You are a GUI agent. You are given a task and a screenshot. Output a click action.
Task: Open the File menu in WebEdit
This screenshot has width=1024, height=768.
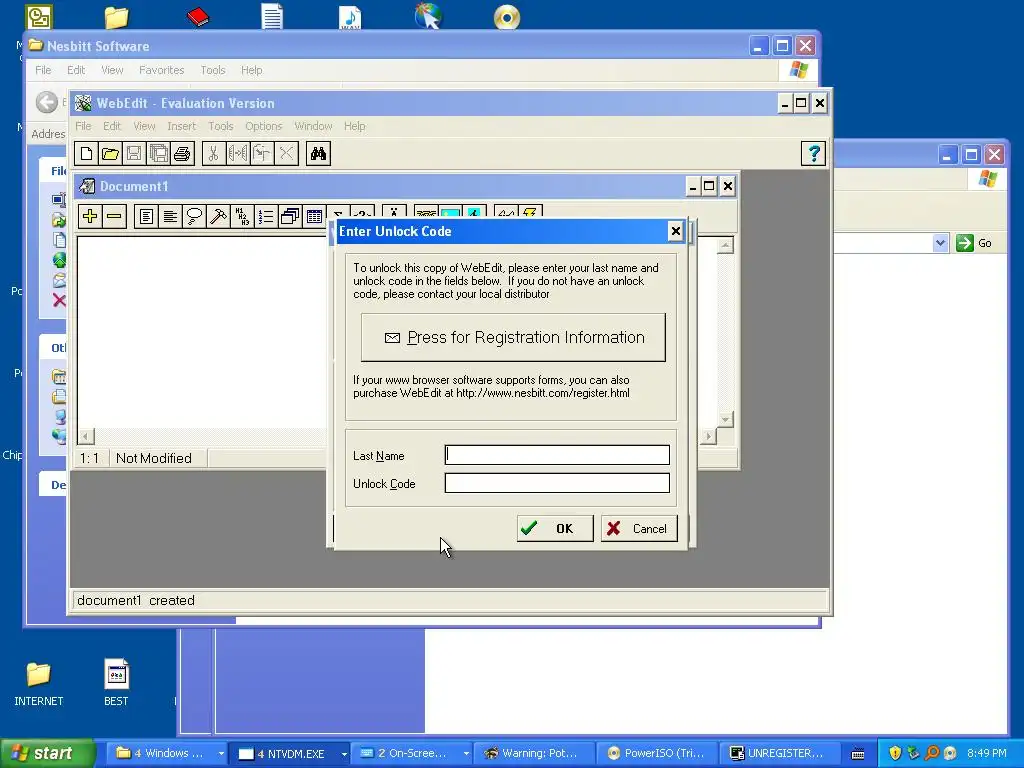coord(83,126)
